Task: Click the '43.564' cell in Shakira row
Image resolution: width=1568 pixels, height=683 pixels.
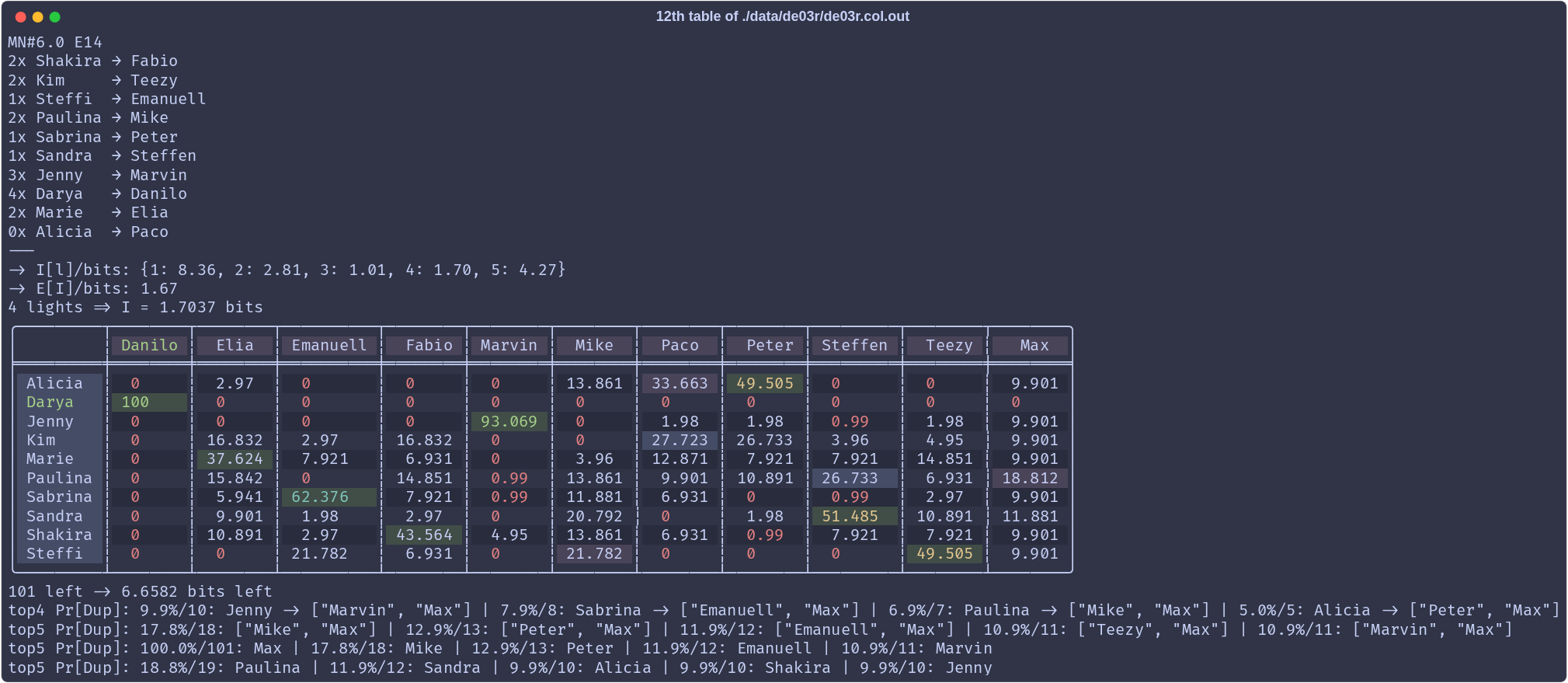Action: click(424, 535)
